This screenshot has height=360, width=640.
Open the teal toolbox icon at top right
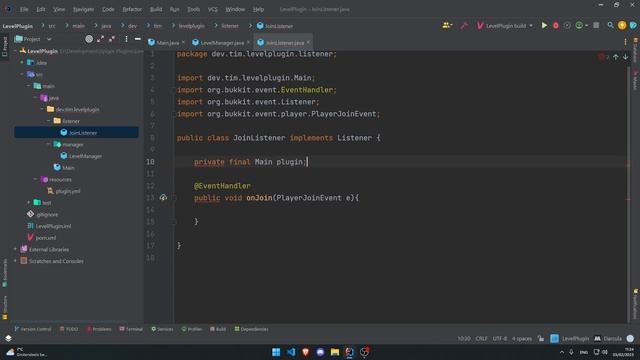click(633, 25)
